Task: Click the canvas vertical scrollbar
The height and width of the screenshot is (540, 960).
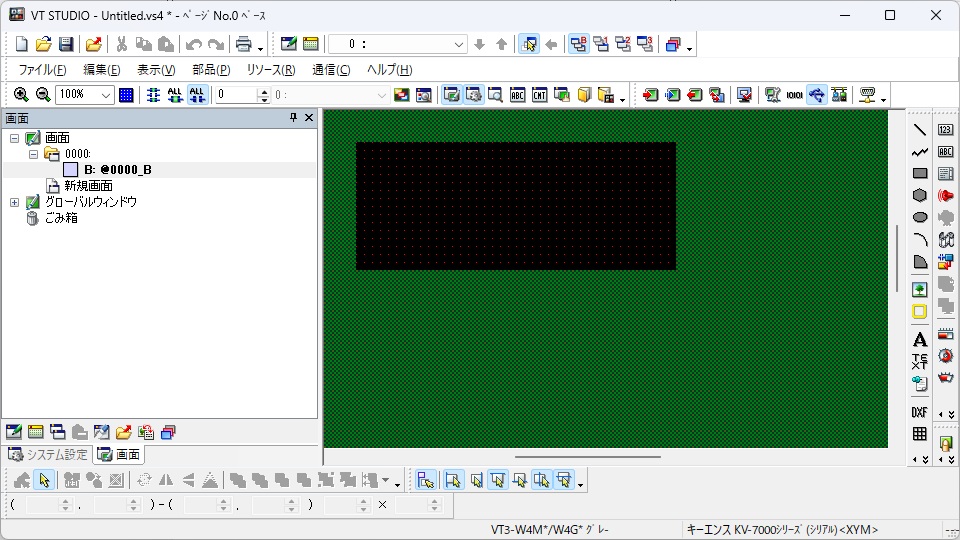Action: (897, 258)
